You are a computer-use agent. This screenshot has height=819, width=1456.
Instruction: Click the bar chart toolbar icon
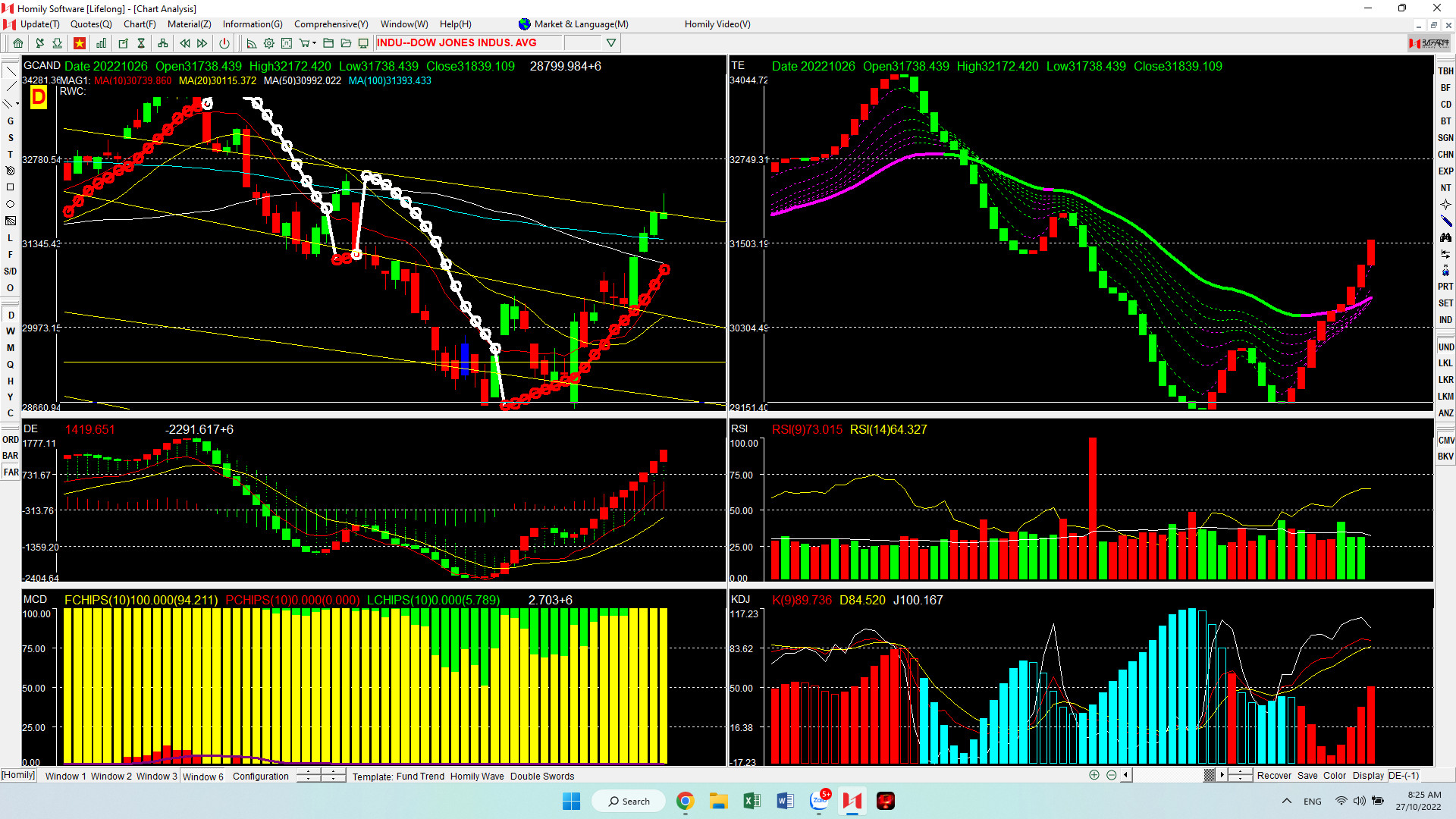pyautogui.click(x=101, y=43)
